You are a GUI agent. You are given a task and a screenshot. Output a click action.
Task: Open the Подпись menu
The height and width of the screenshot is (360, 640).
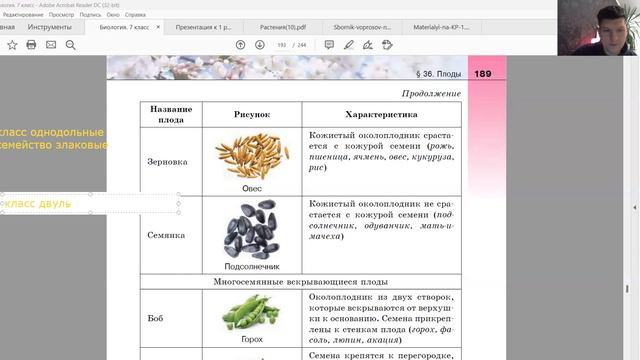point(90,15)
